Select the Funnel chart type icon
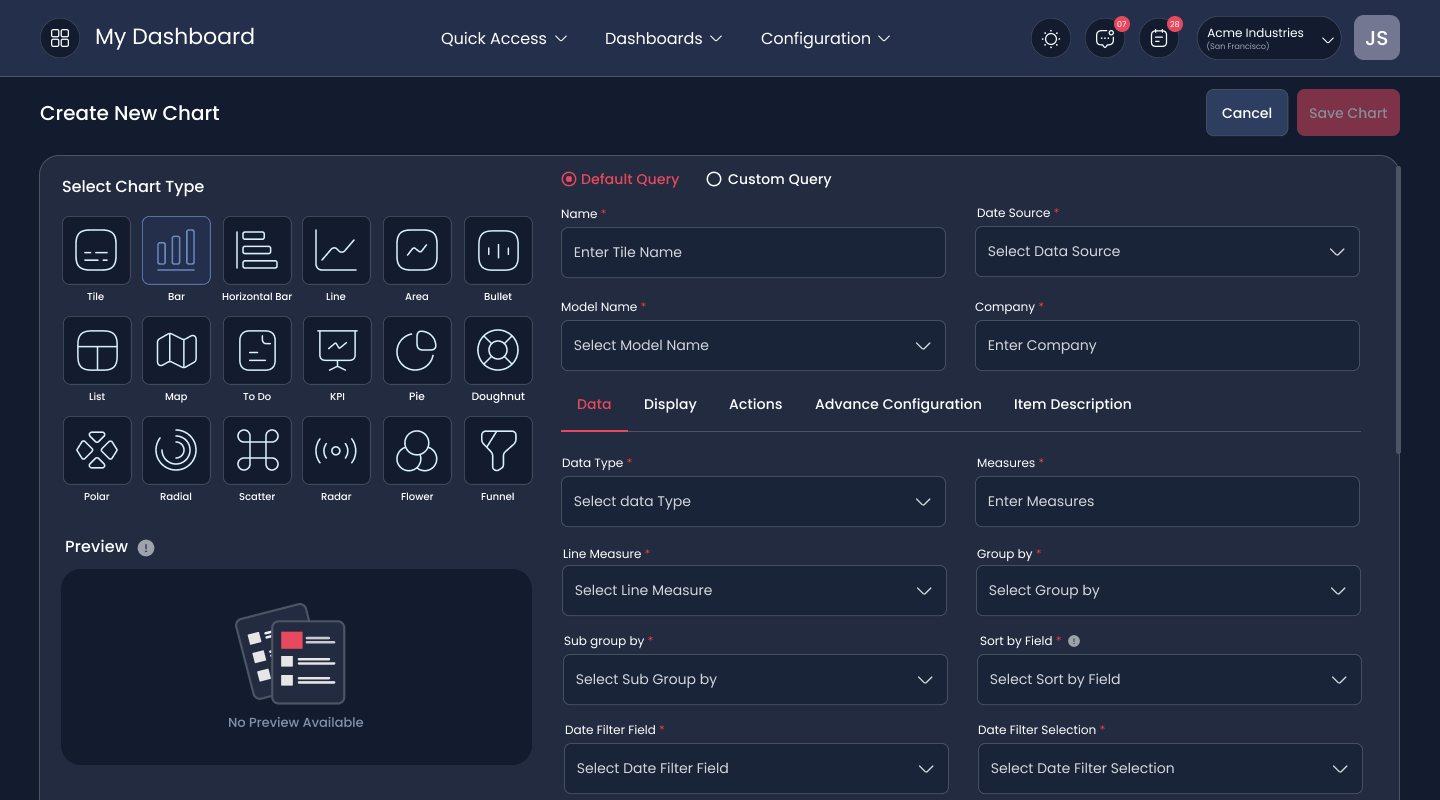 point(498,451)
